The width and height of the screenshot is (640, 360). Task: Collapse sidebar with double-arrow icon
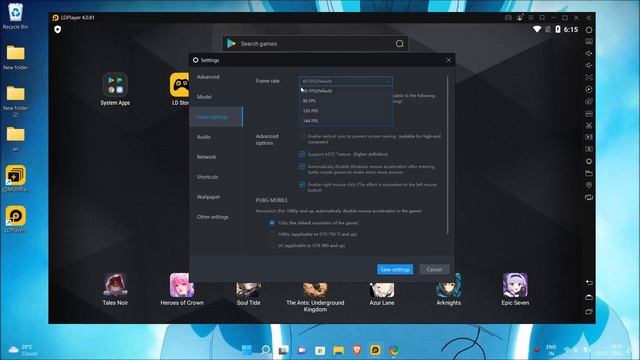(589, 18)
